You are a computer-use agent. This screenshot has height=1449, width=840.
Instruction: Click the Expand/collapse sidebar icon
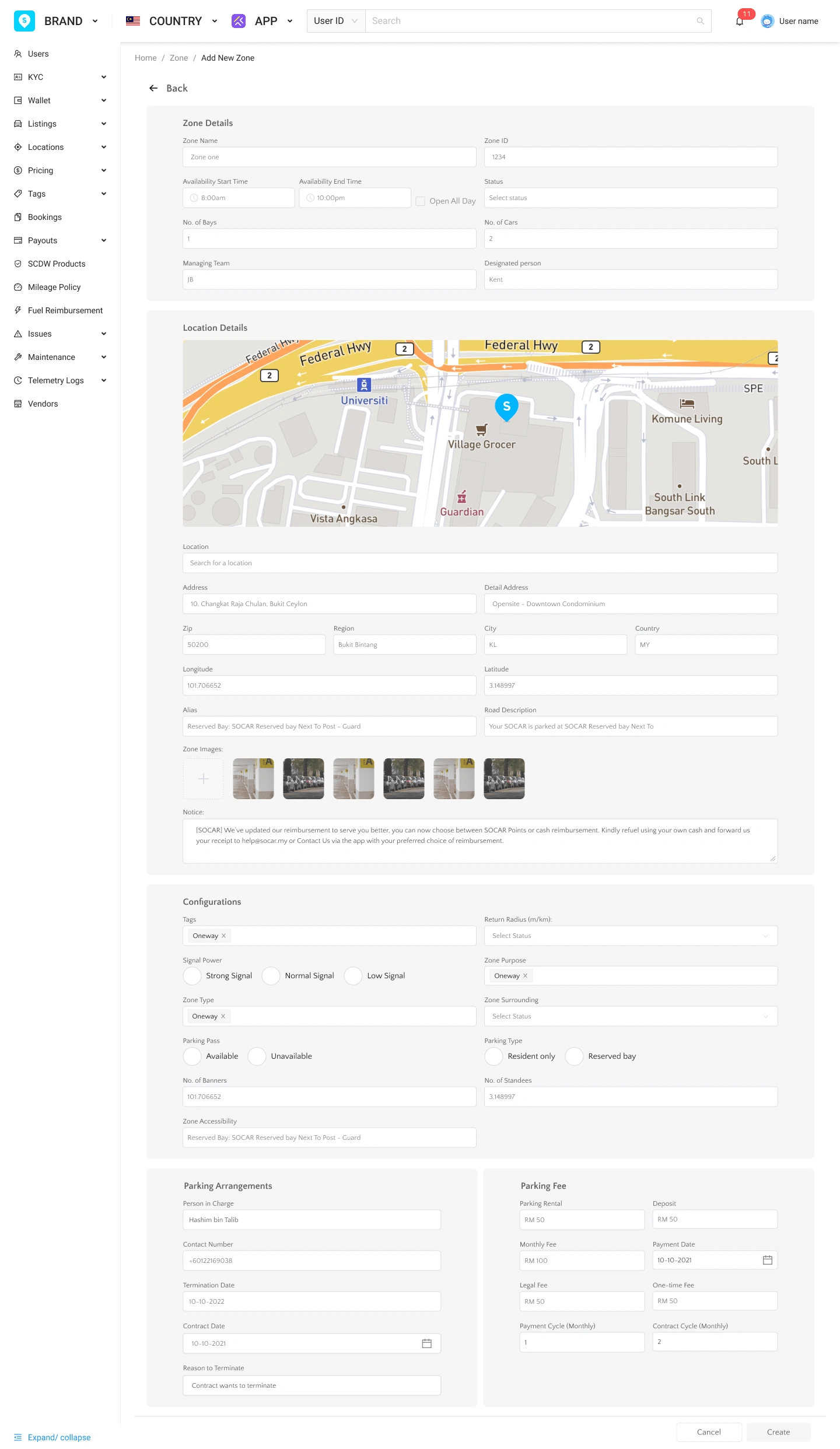coord(17,1437)
